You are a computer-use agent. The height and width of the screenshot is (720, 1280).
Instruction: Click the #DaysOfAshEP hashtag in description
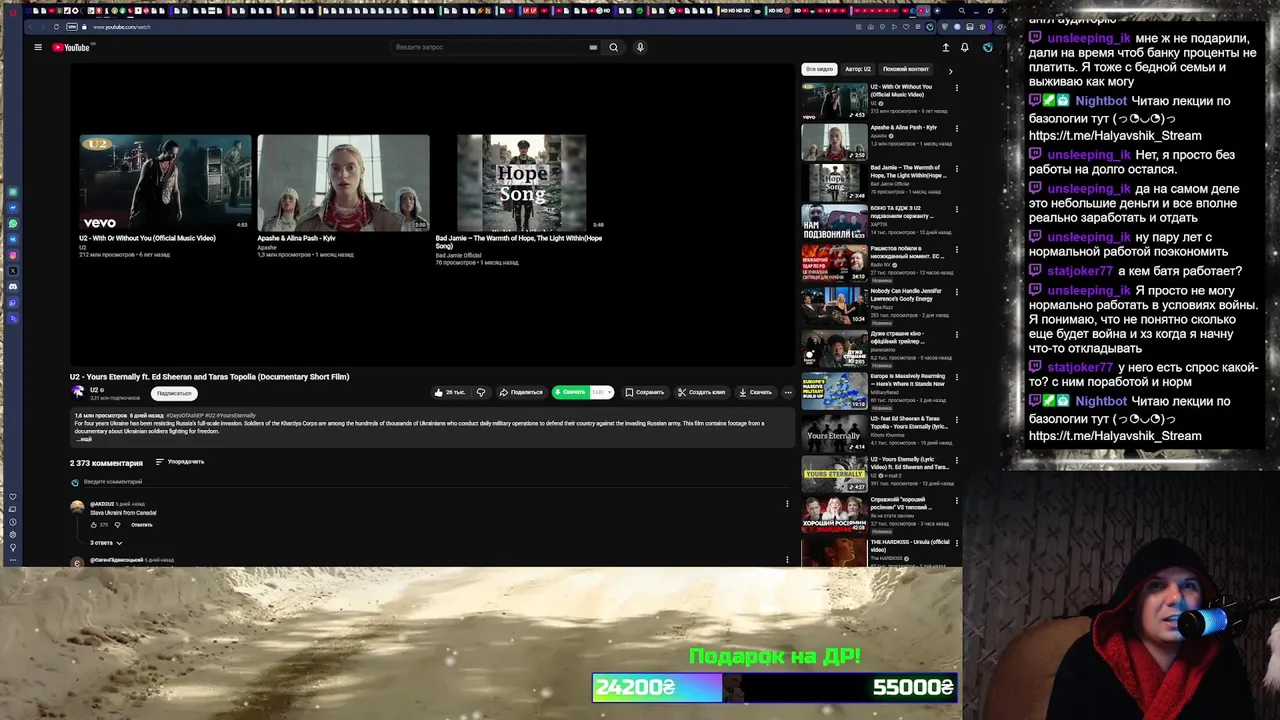click(185, 415)
